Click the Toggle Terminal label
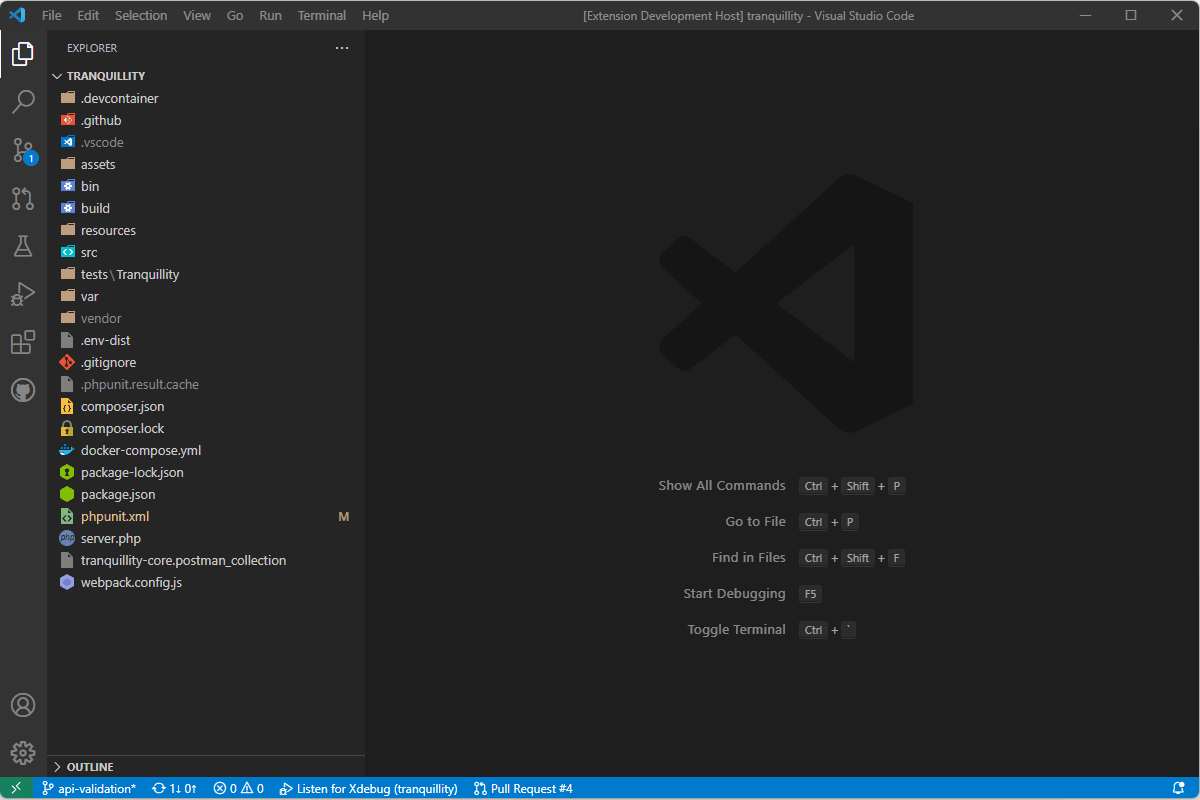This screenshot has height=800, width=1200. point(737,629)
